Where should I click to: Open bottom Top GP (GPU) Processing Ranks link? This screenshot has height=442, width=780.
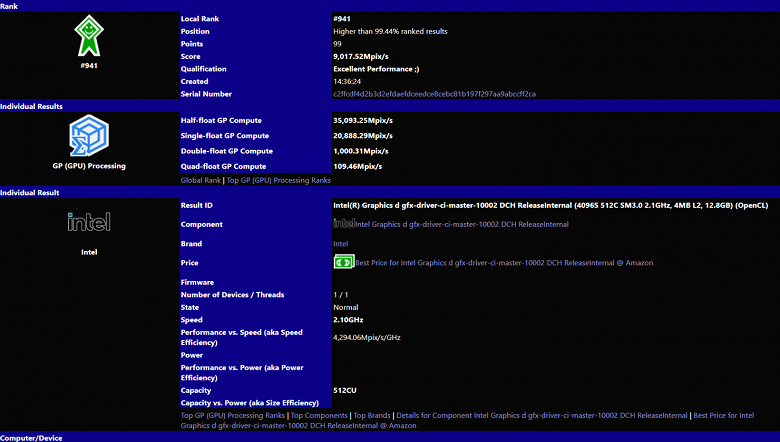pyautogui.click(x=232, y=415)
